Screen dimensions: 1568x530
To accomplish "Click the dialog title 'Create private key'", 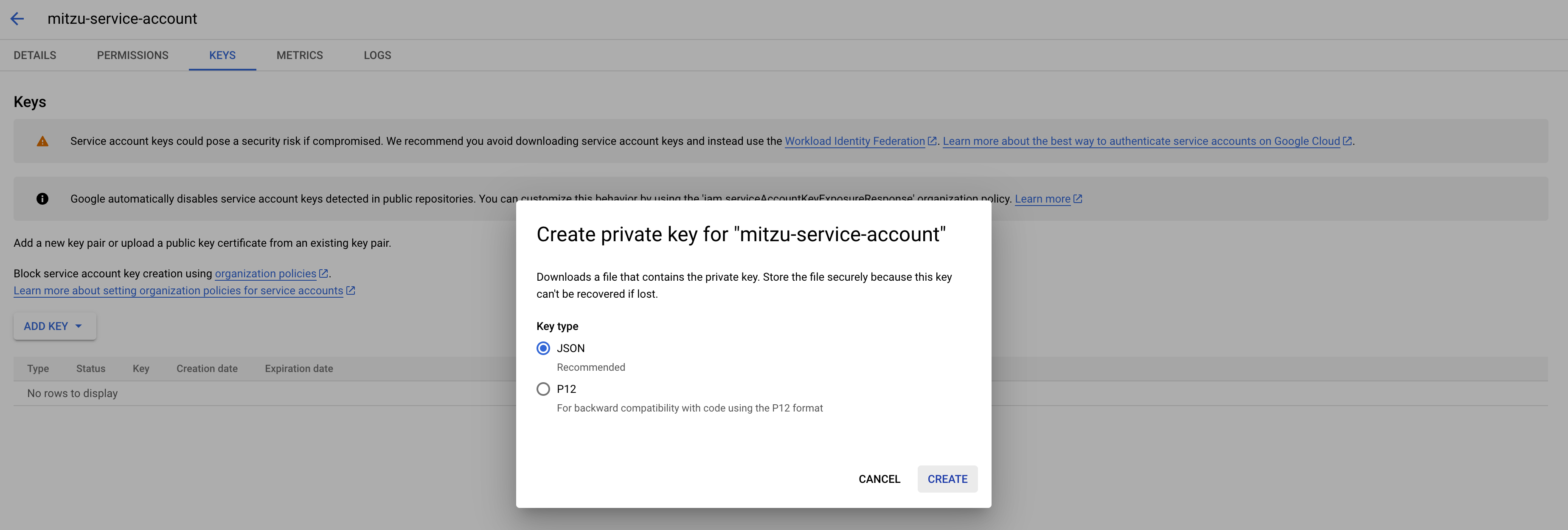I will (741, 234).
